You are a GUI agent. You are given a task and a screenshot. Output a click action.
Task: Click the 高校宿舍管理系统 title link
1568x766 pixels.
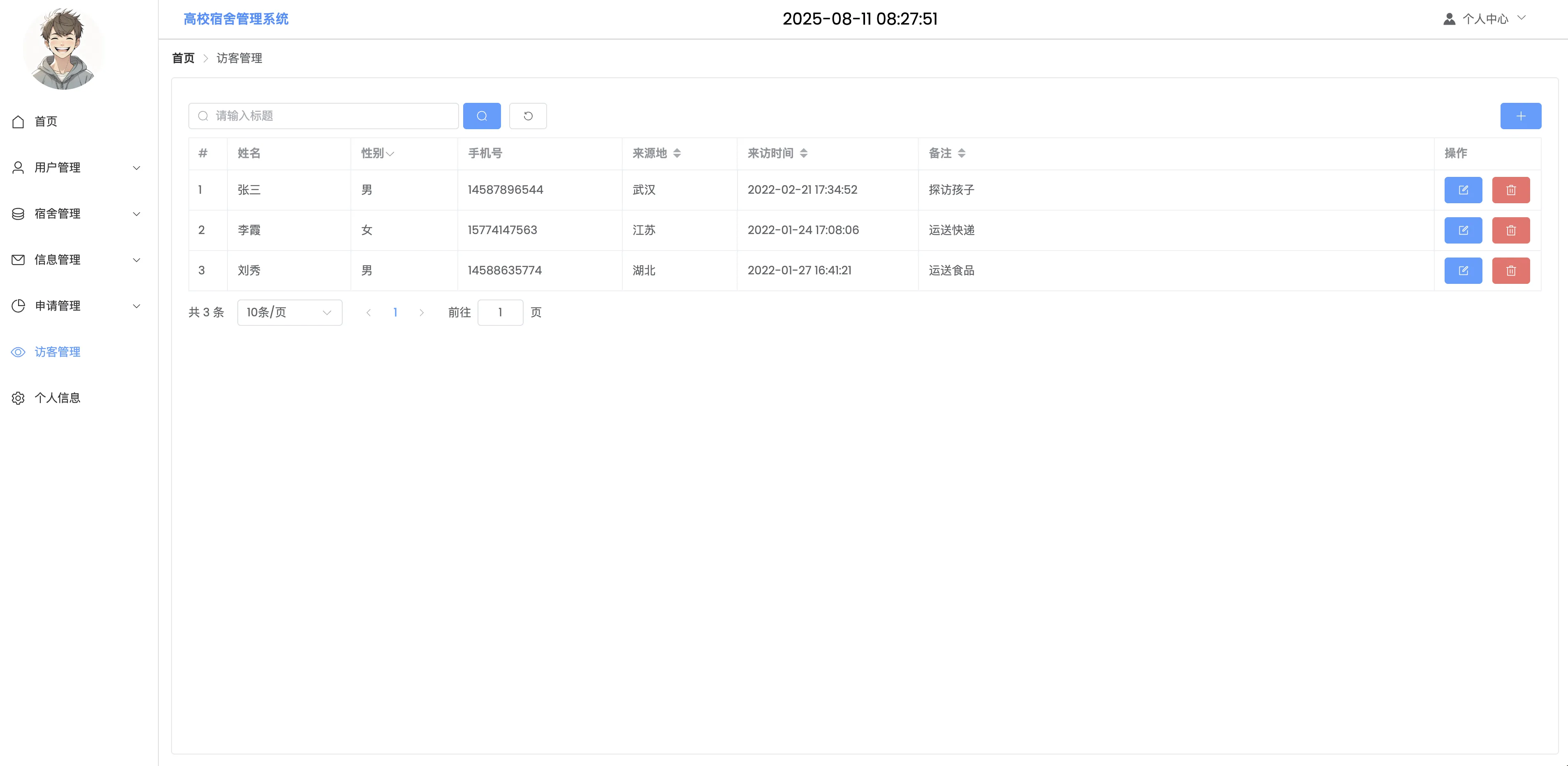click(236, 19)
